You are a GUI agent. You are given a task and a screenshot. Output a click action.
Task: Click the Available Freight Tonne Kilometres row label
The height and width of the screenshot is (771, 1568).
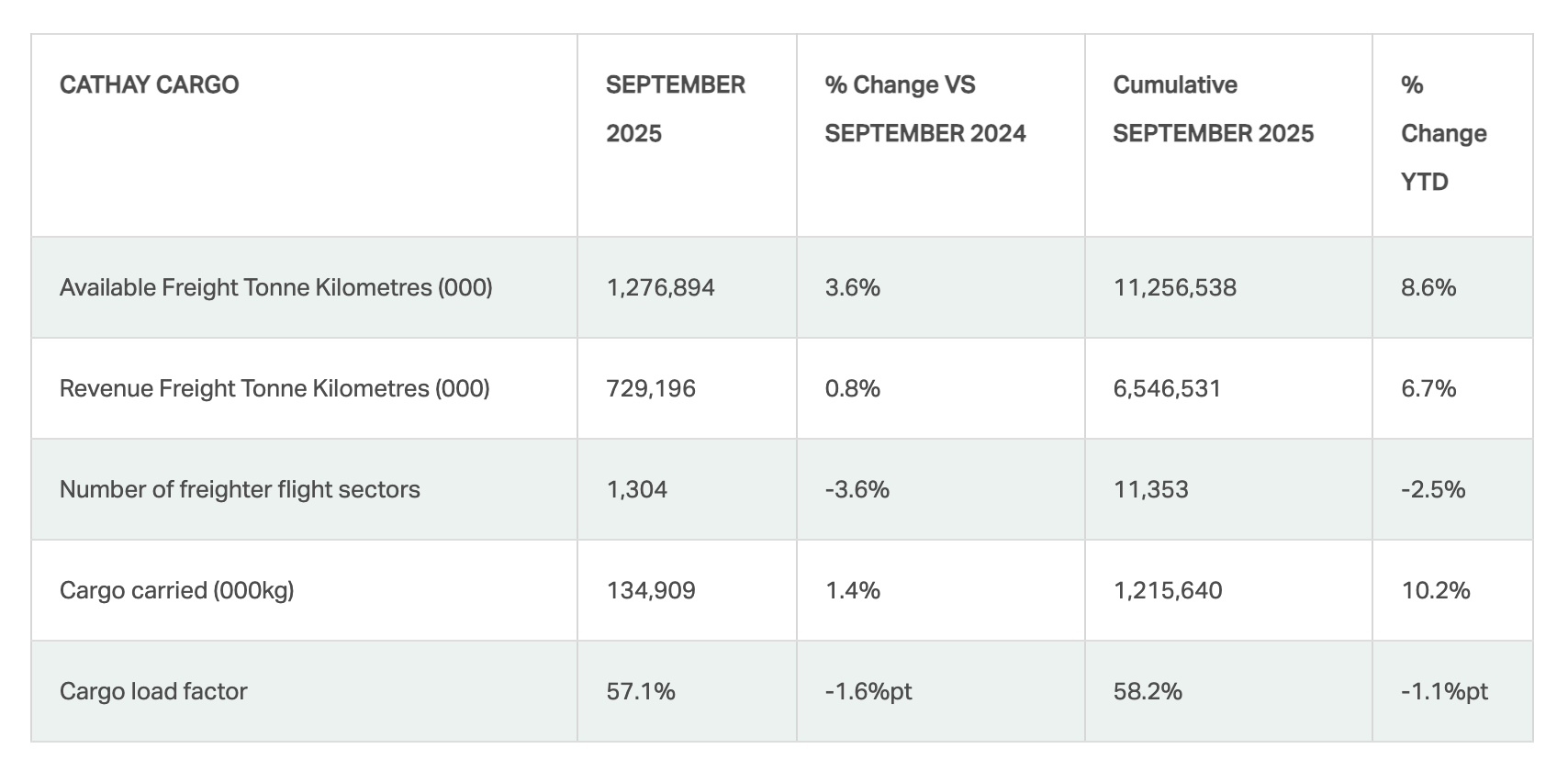click(x=275, y=287)
